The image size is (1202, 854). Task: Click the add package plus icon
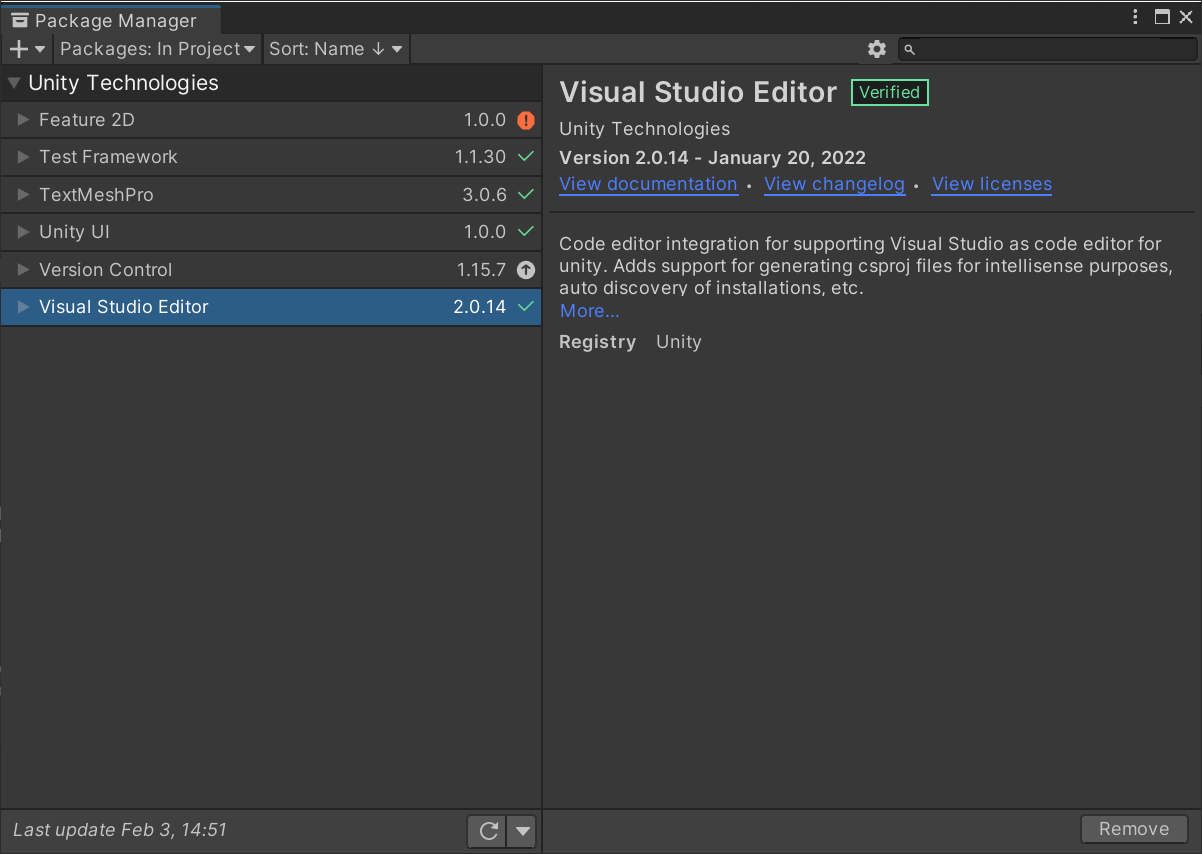19,49
